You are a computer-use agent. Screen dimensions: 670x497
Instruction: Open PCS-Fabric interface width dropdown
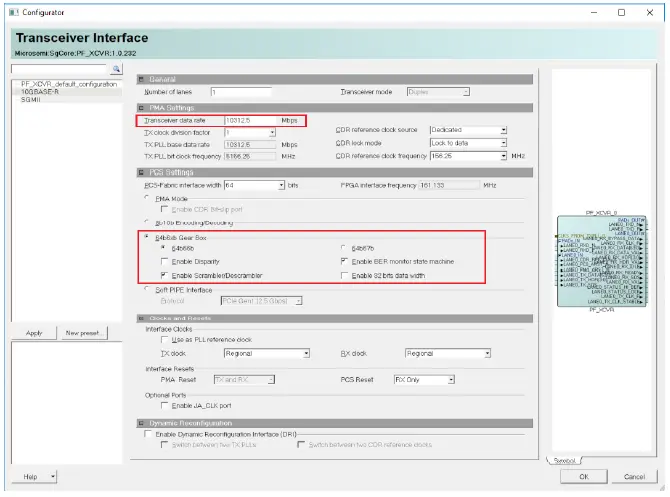click(281, 185)
